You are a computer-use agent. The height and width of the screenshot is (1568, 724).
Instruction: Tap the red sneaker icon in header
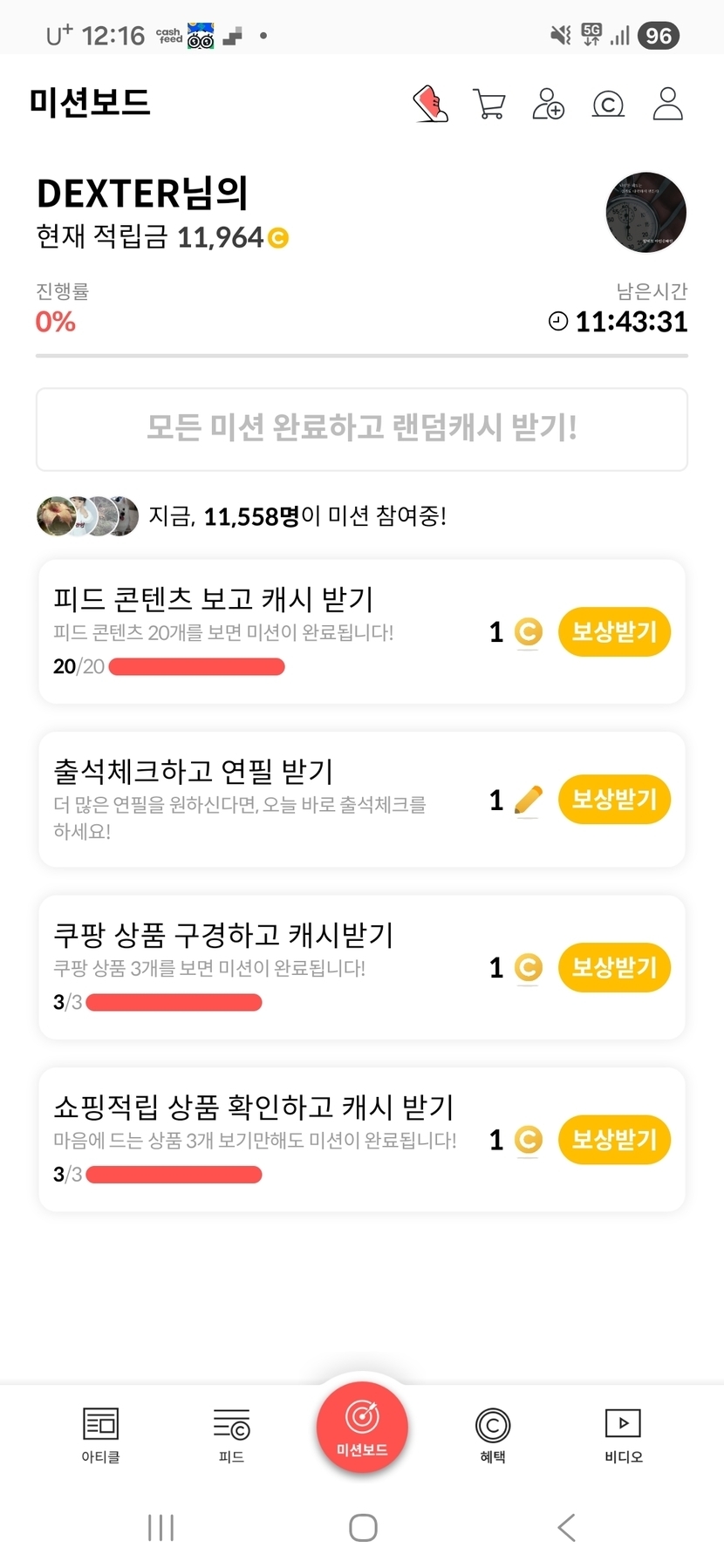coord(430,104)
